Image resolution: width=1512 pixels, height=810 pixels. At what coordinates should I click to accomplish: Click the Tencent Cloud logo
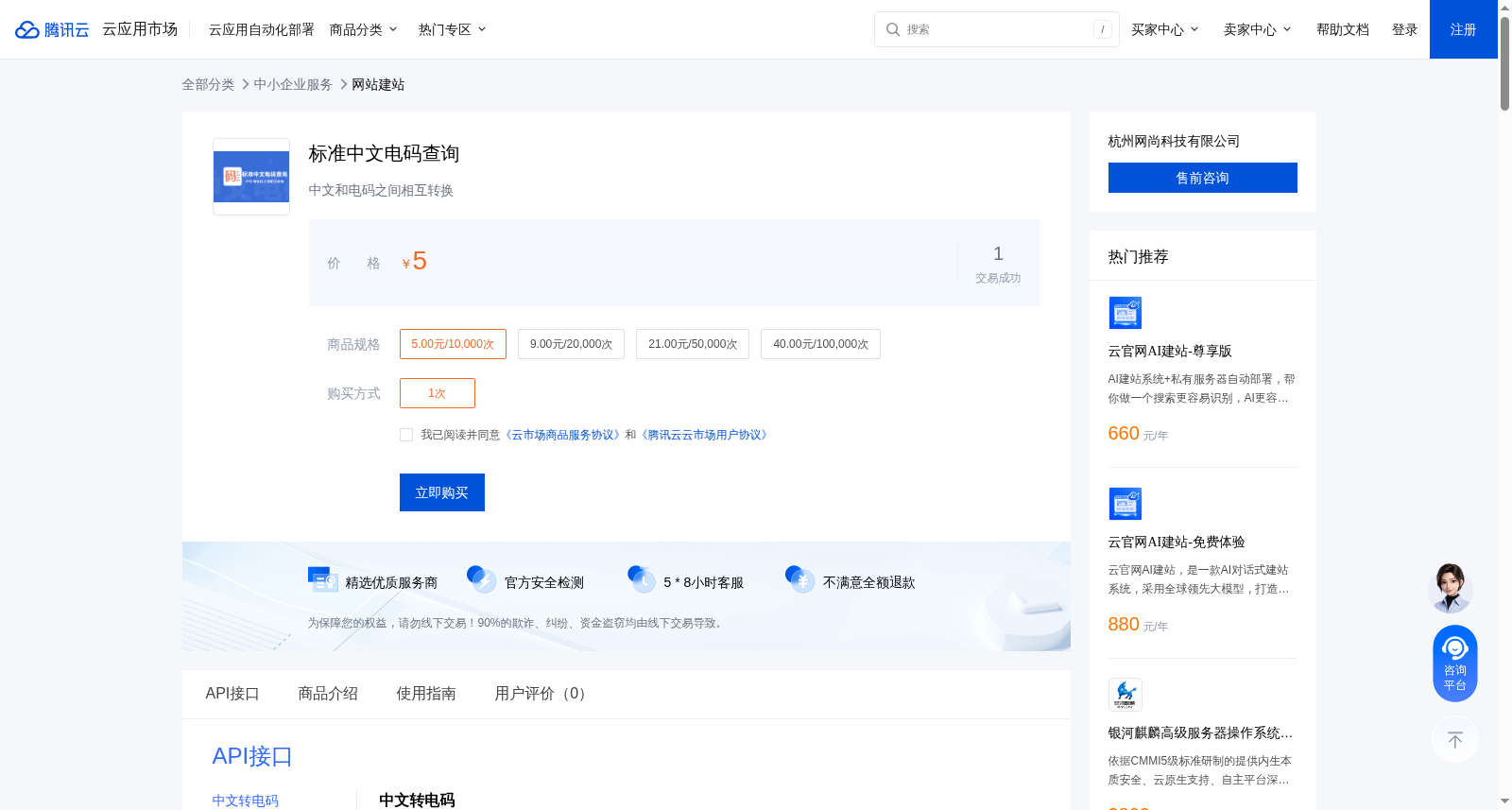coord(52,29)
